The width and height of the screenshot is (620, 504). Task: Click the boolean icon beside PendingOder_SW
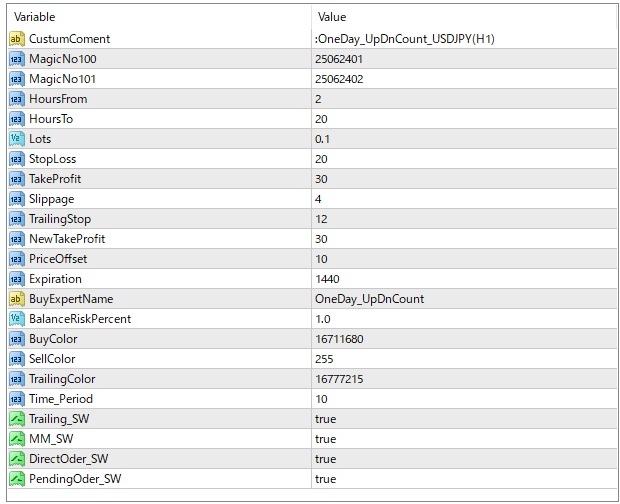click(x=16, y=479)
